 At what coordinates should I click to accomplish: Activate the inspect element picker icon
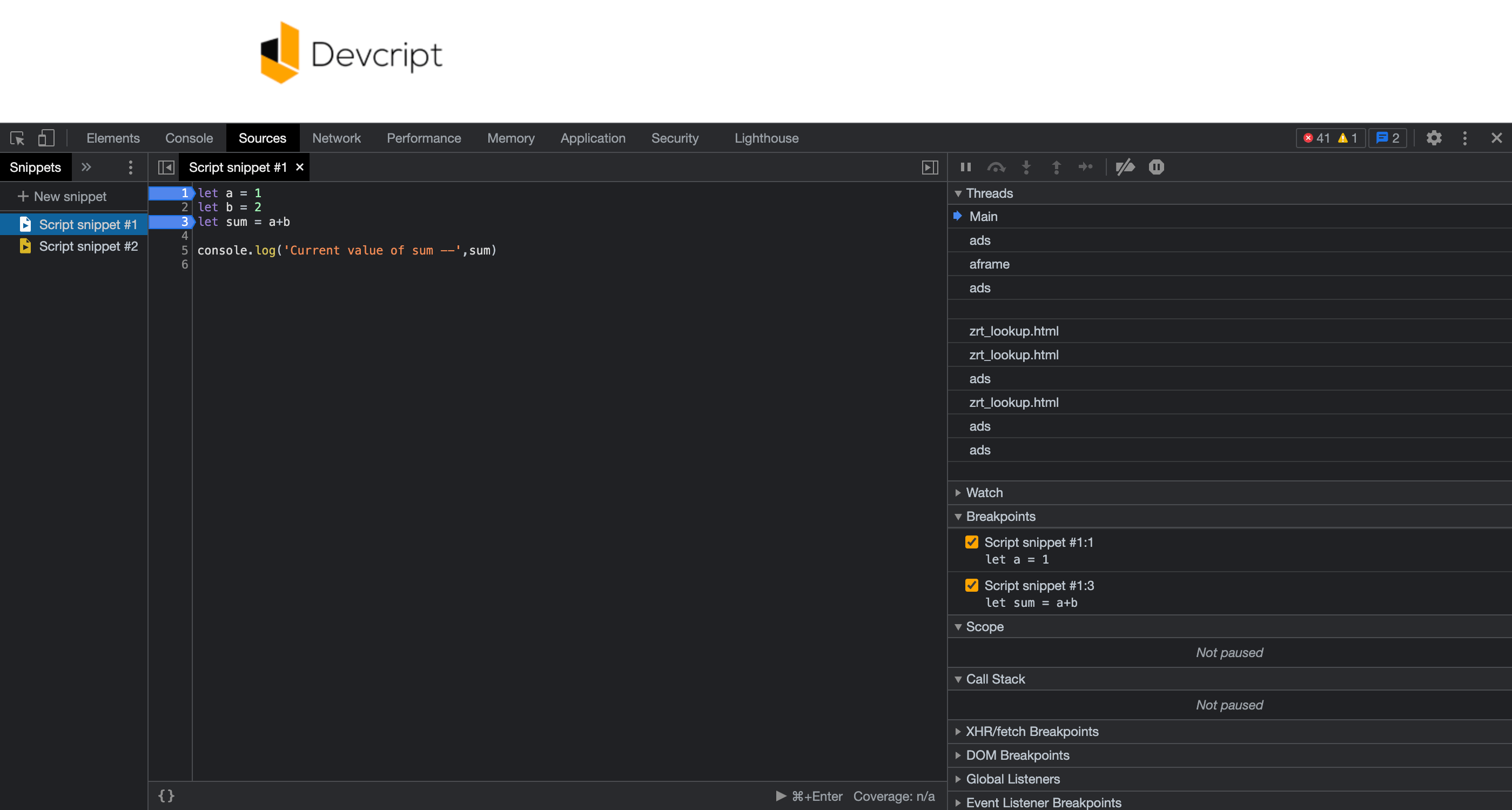pyautogui.click(x=17, y=138)
